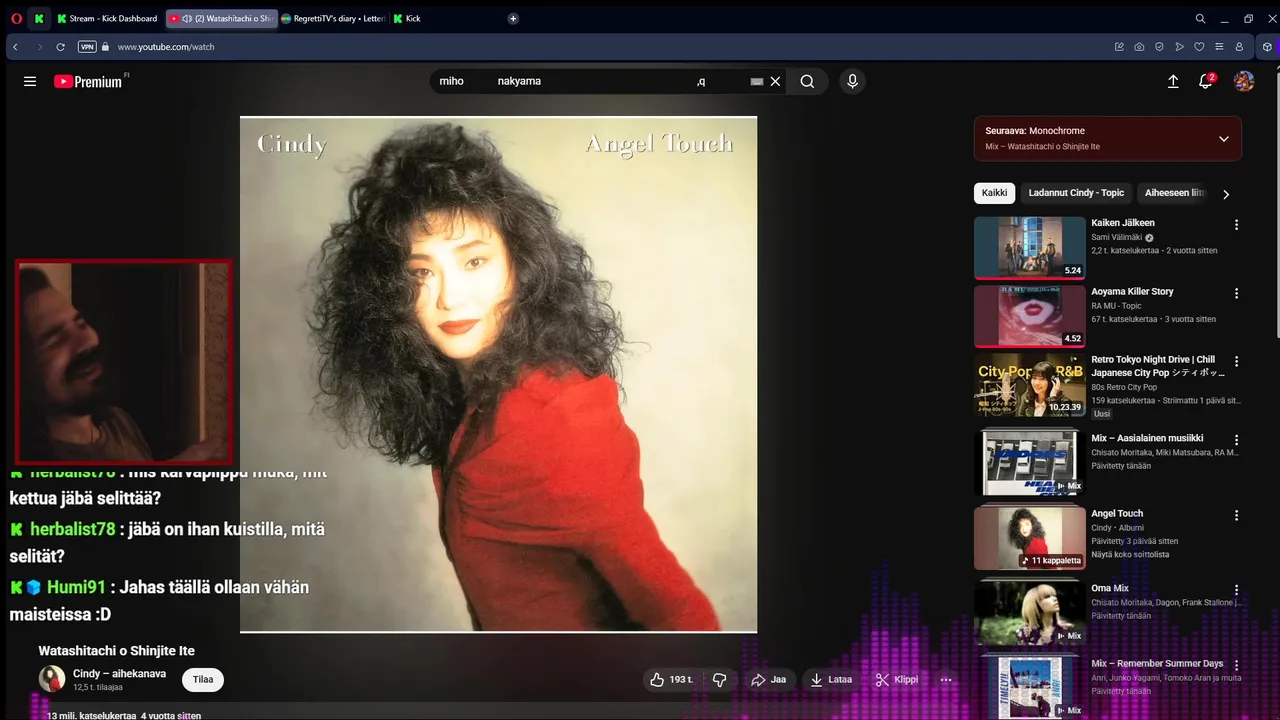The image size is (1280, 720).
Task: Open the Oma Mix playlist
Action: [x=1030, y=612]
